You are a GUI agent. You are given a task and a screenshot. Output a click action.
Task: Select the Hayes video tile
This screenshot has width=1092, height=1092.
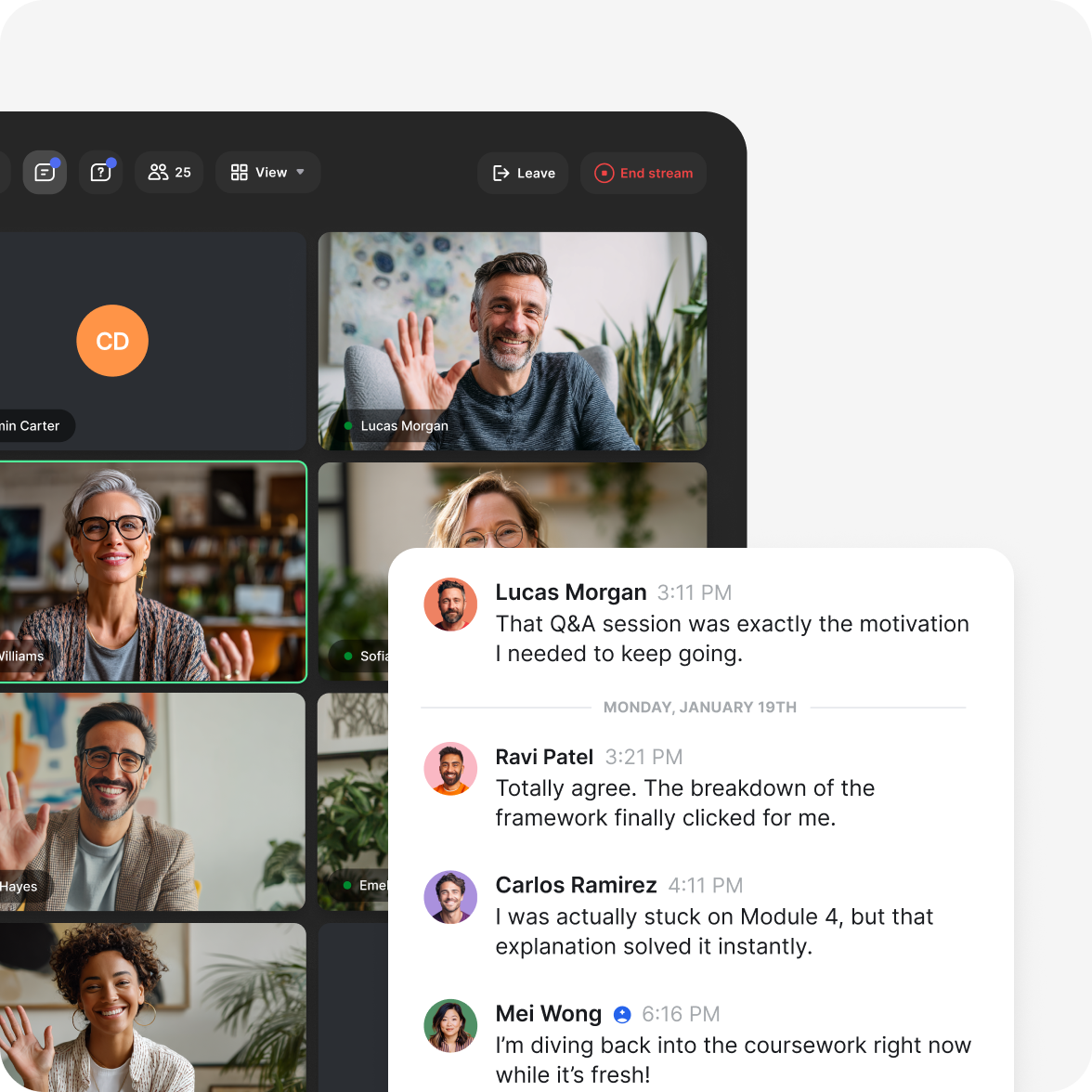[x=153, y=800]
